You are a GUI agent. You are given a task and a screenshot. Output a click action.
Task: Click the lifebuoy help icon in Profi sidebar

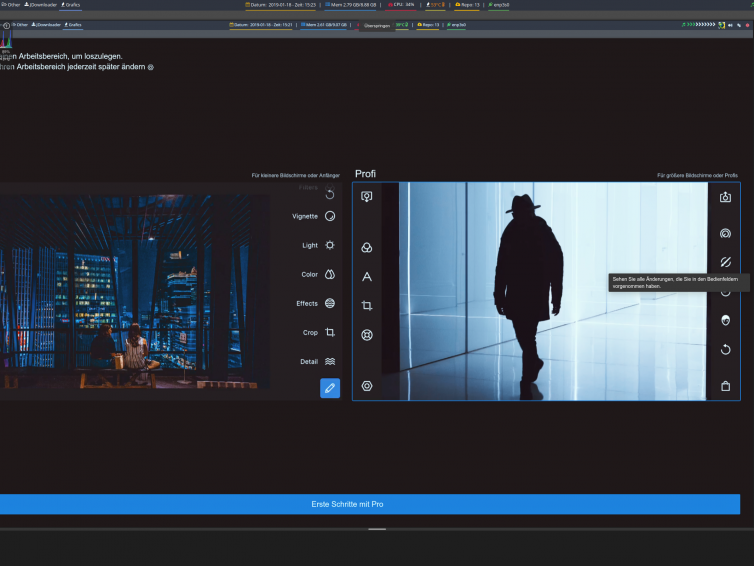pyautogui.click(x=367, y=335)
